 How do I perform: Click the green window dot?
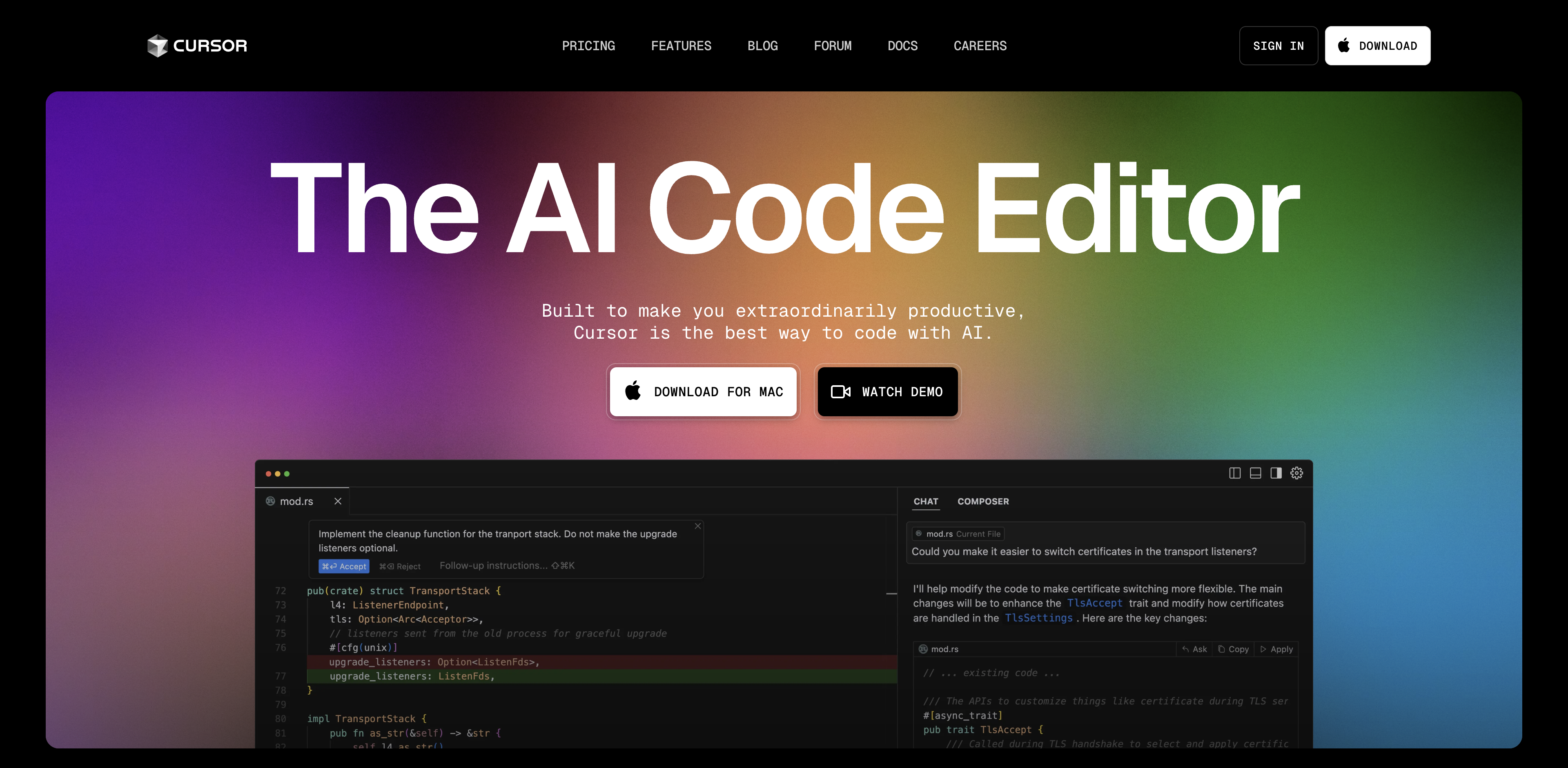(x=287, y=474)
